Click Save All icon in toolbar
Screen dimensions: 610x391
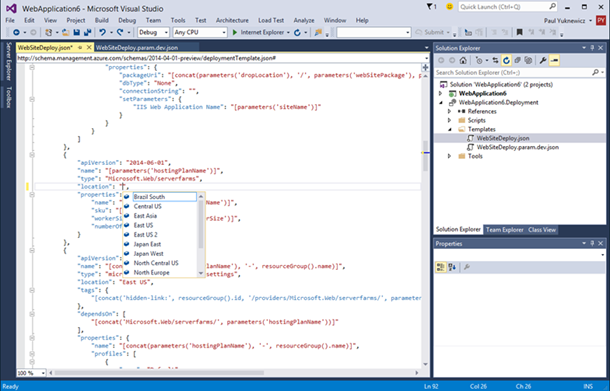coord(88,33)
